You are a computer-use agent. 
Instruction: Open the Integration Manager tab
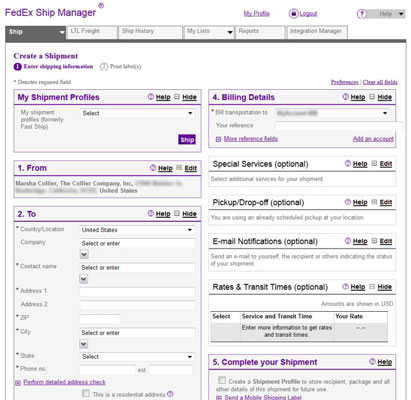coord(317,32)
